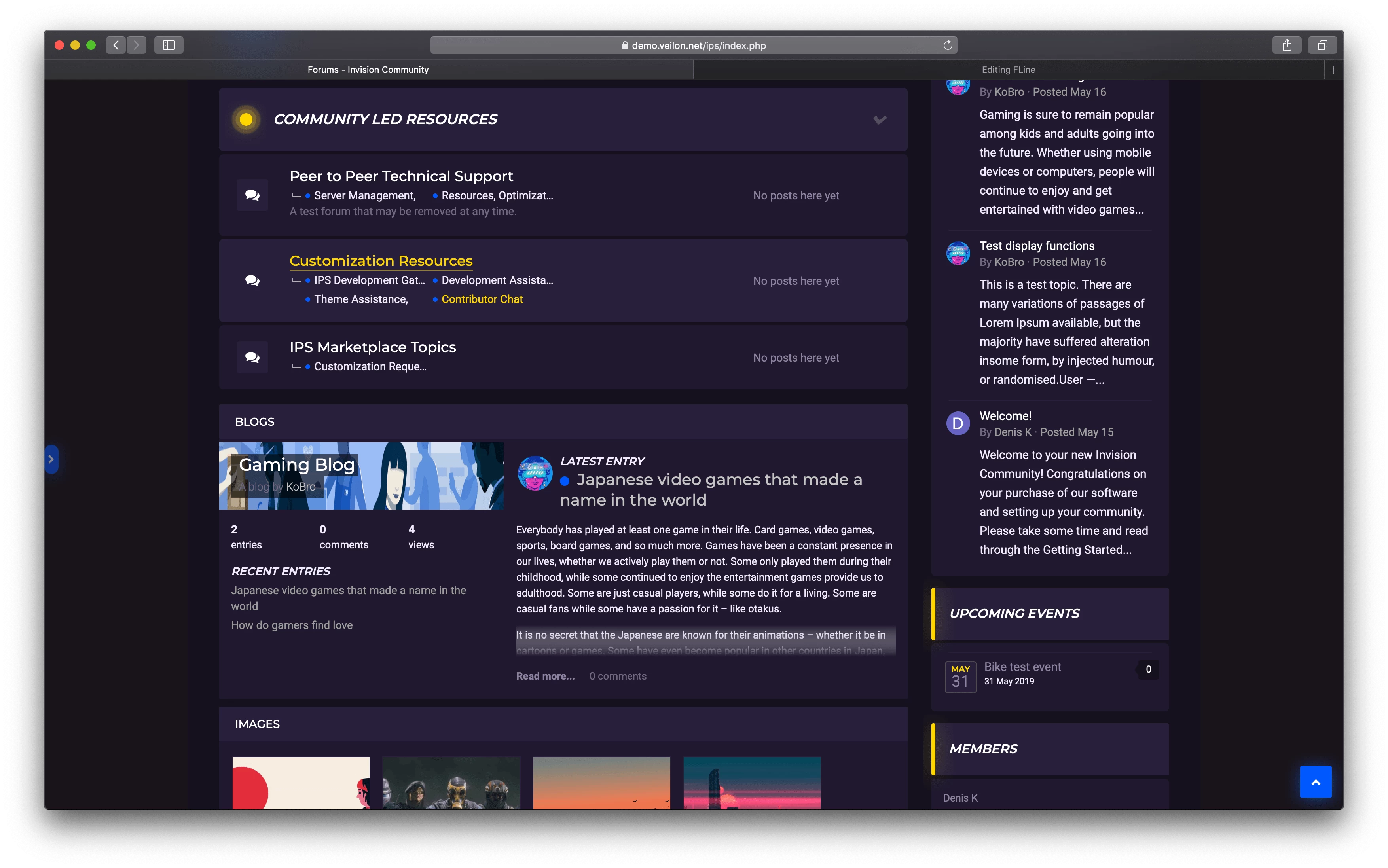Click Read more... on the blog entry

tap(545, 676)
